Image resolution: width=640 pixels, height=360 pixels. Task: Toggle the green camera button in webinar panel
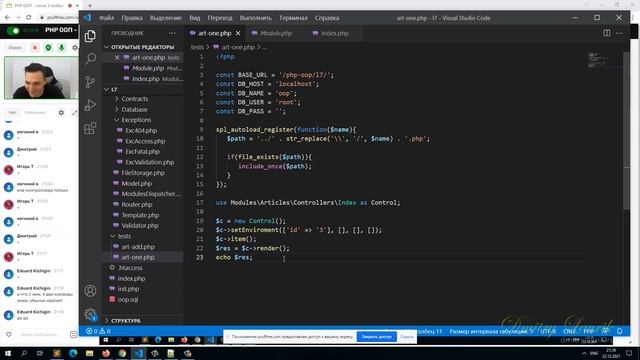48,48
